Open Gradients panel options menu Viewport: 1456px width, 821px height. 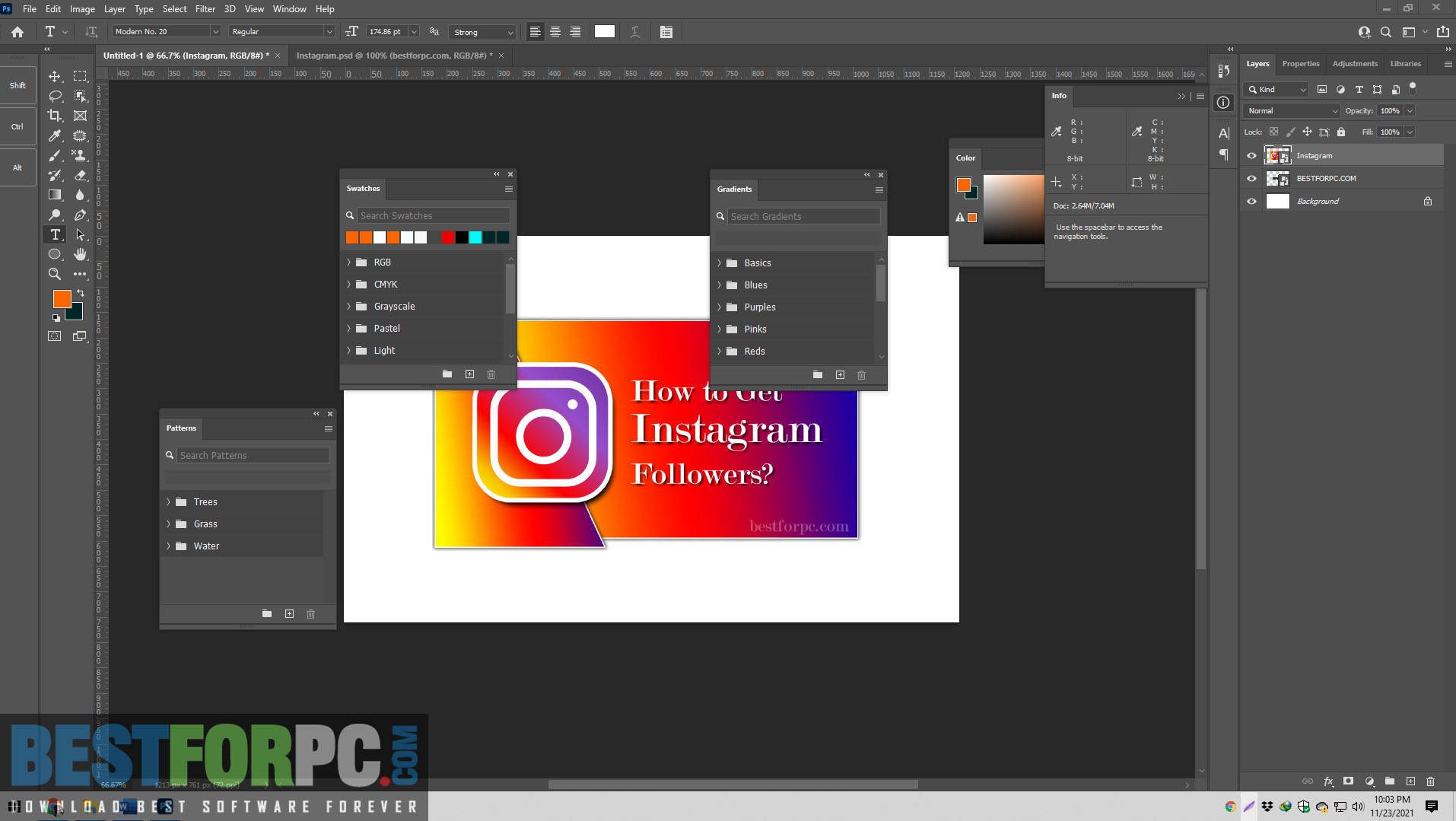[x=879, y=189]
